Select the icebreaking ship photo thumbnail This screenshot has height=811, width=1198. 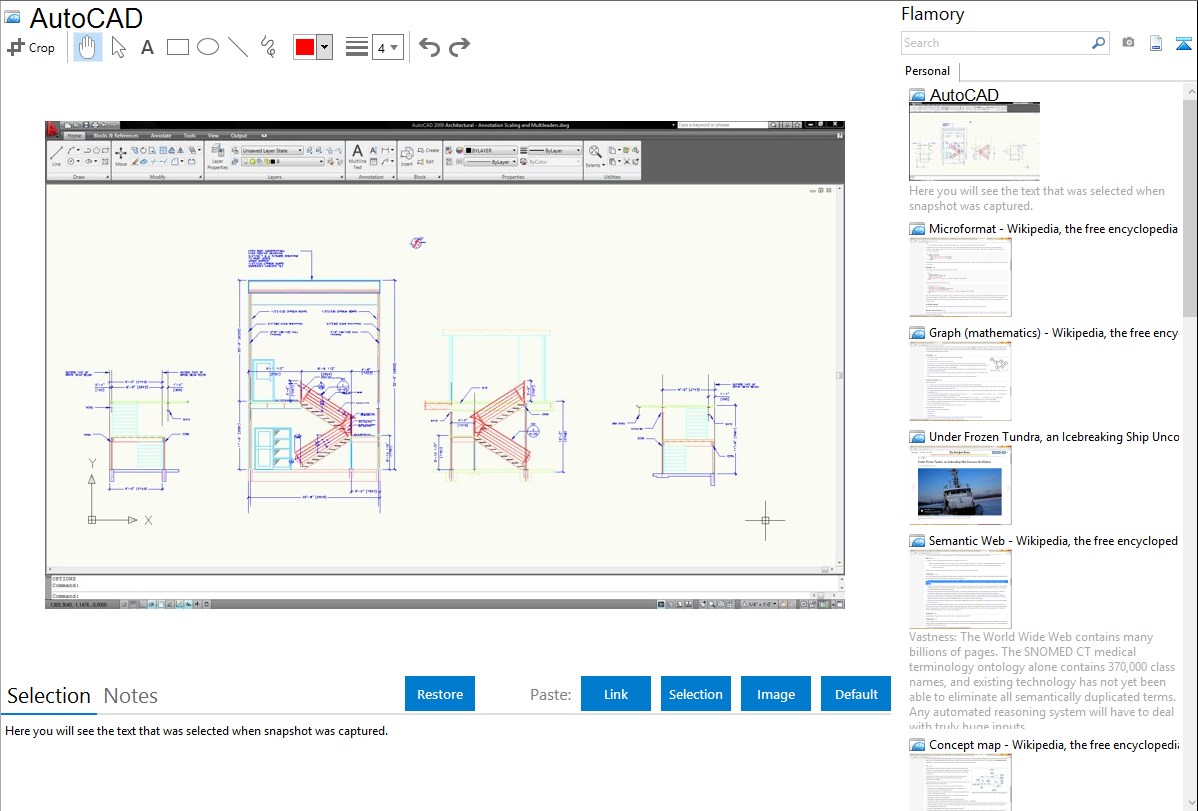(960, 485)
